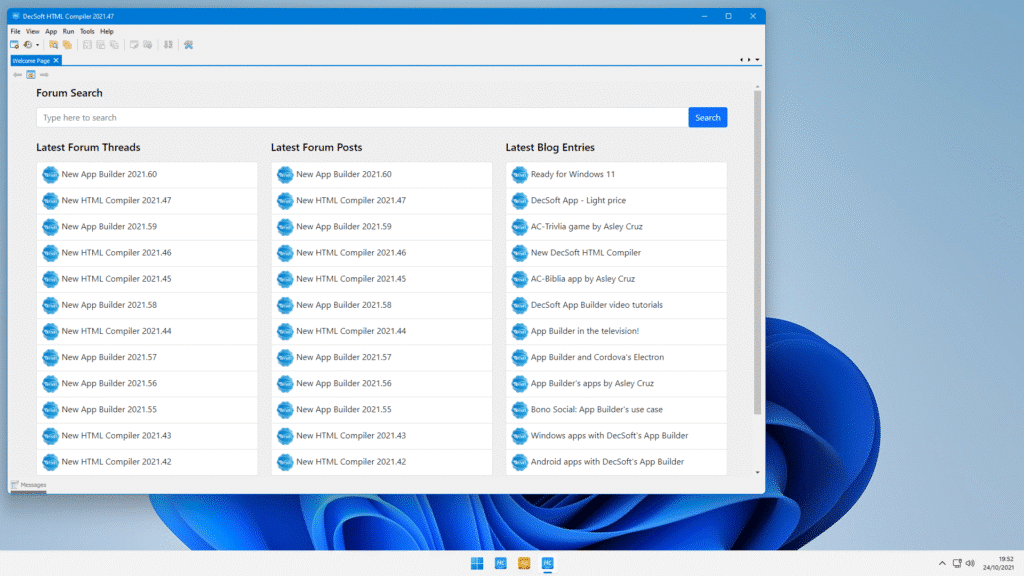Select the yellow search toolbar icon
This screenshot has width=1024, height=576.
click(x=53, y=44)
